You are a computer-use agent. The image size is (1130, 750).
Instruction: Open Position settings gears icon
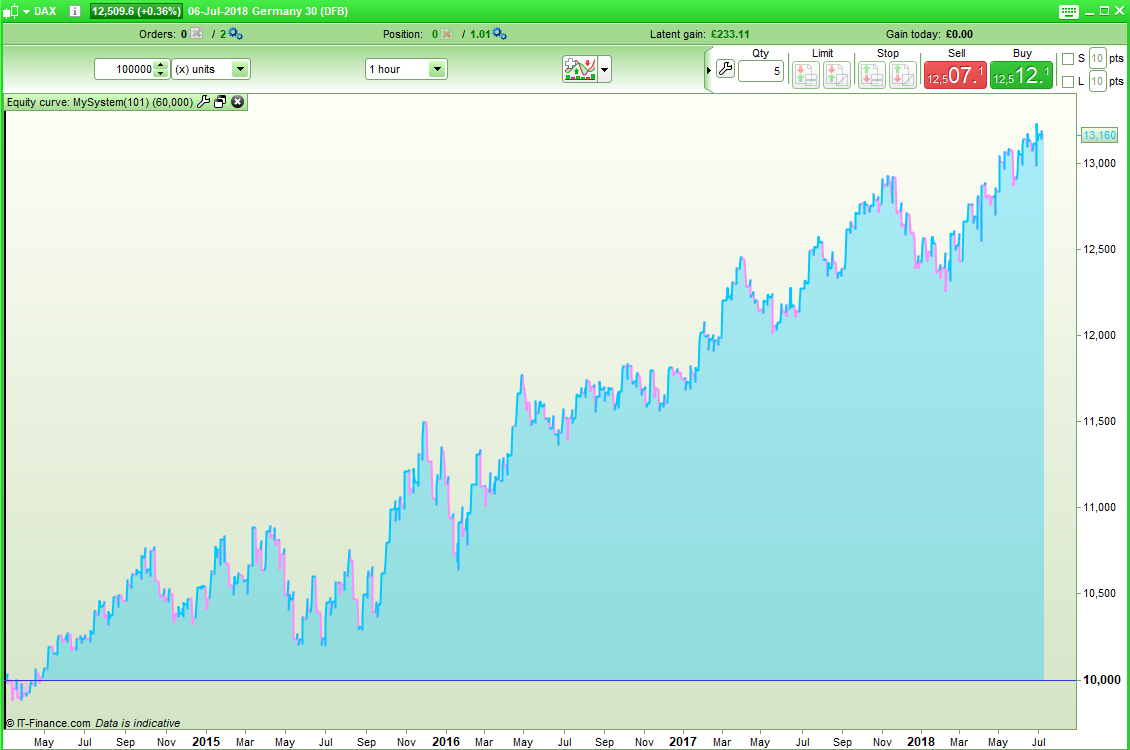point(499,34)
